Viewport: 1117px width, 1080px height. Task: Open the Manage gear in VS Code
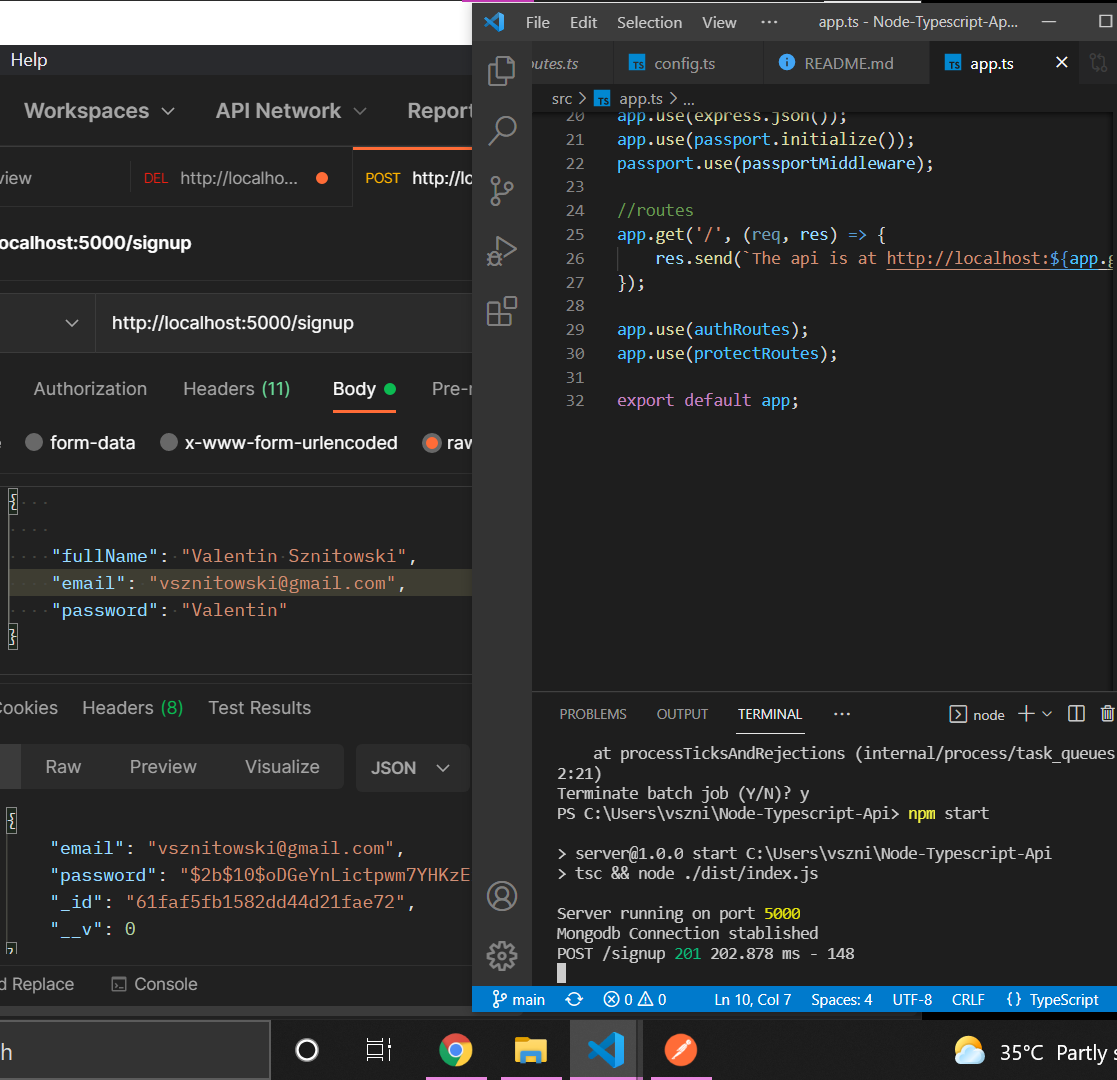tap(501, 955)
